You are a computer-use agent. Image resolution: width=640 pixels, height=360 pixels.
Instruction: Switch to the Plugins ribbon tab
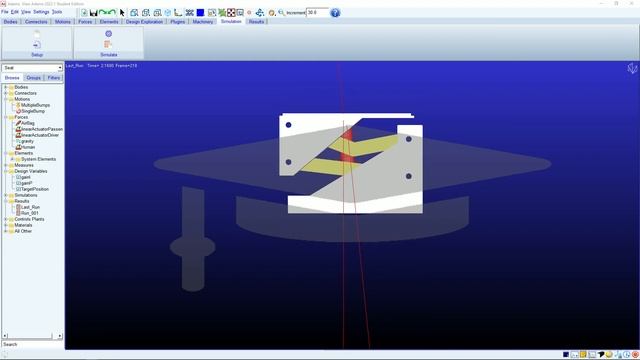click(178, 22)
